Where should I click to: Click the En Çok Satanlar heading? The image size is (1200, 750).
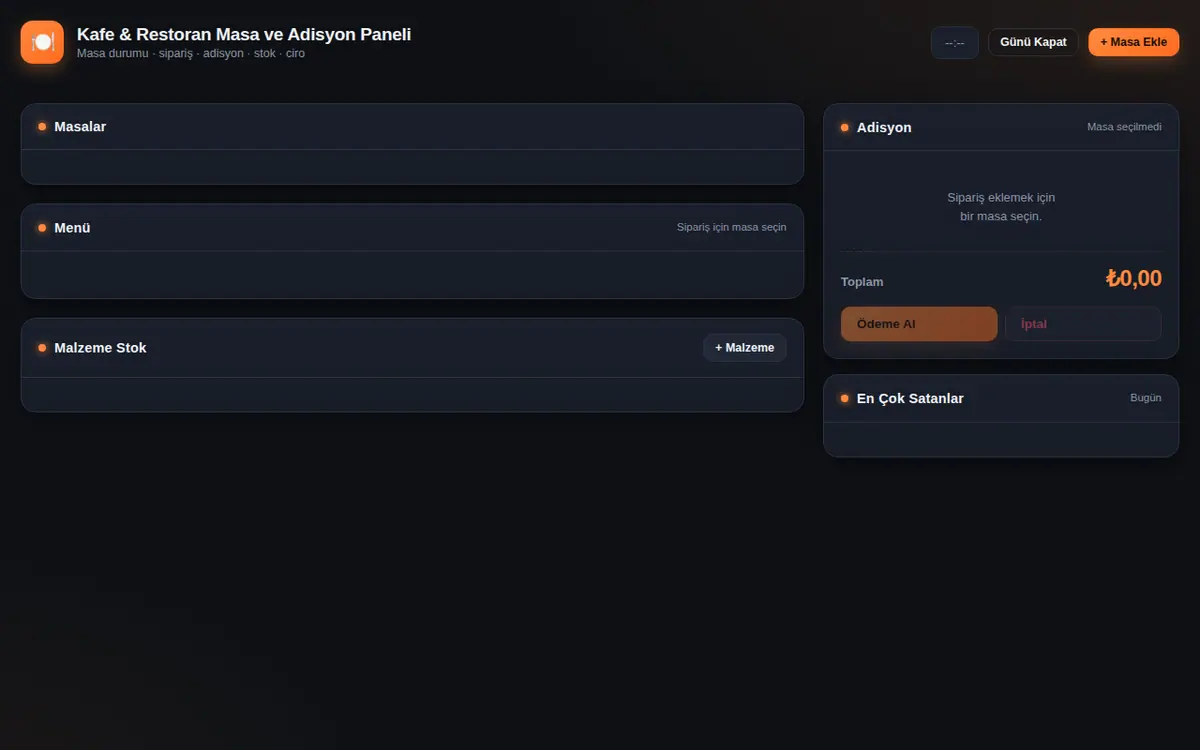pos(910,398)
